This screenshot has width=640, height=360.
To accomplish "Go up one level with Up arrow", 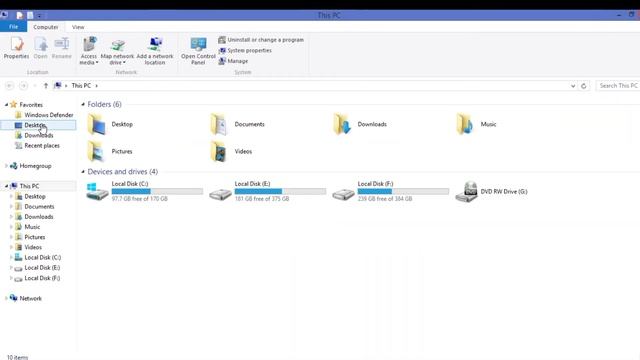I will click(46, 86).
